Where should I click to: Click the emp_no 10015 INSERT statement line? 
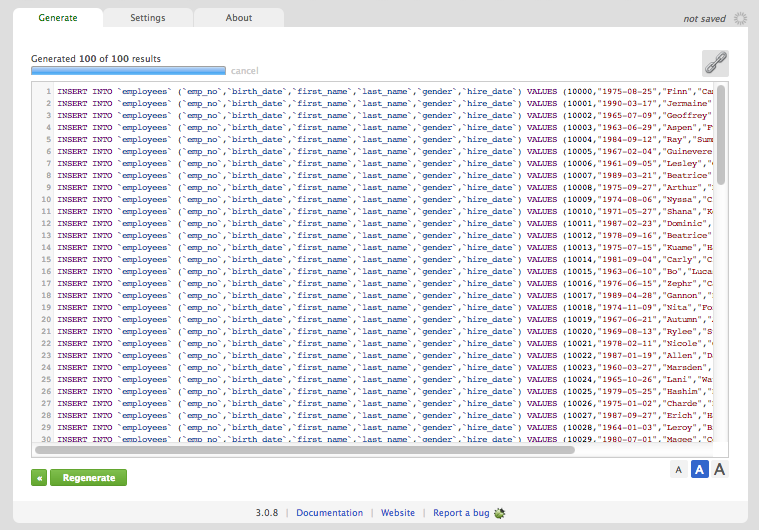pos(385,272)
